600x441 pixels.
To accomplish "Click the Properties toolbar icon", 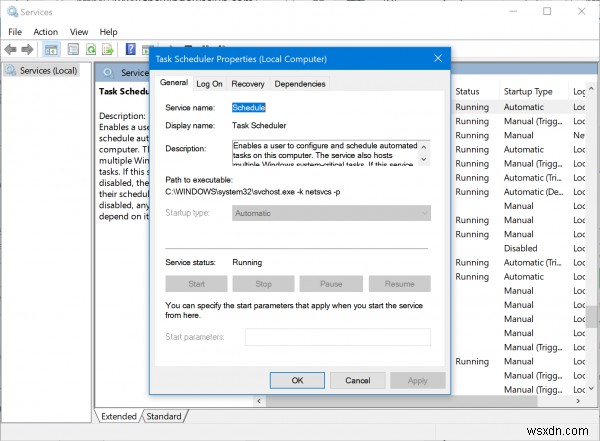I will tap(73, 49).
